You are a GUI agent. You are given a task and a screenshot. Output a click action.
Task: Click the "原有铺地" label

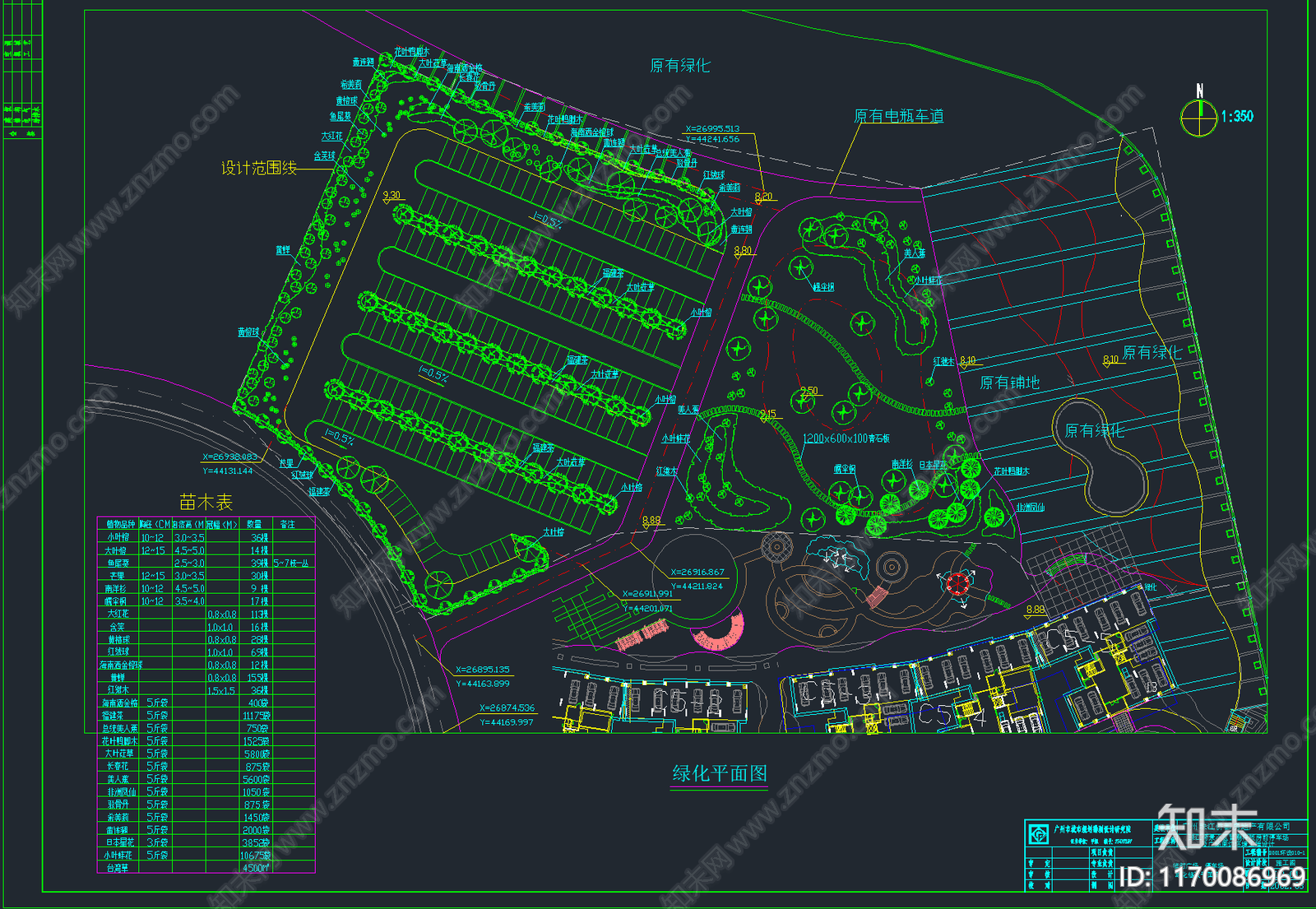point(1009,383)
